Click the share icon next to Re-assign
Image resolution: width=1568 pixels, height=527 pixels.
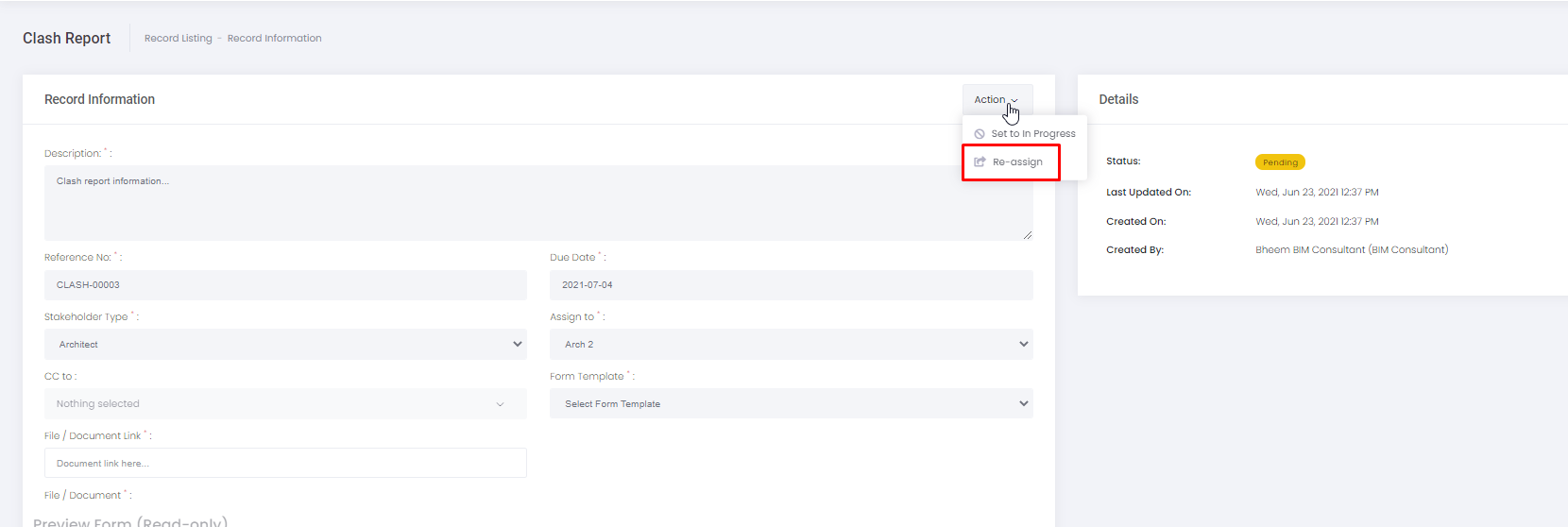[980, 162]
